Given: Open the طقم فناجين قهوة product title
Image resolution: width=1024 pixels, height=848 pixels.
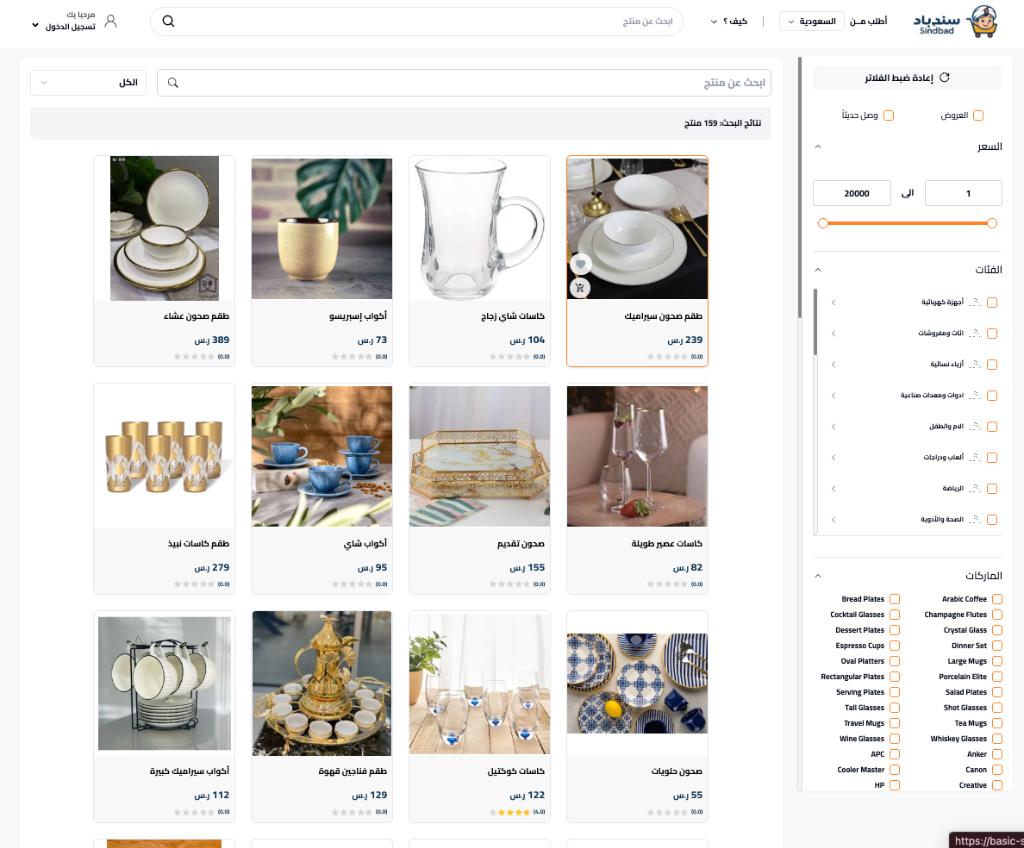Looking at the screenshot, I should (353, 771).
